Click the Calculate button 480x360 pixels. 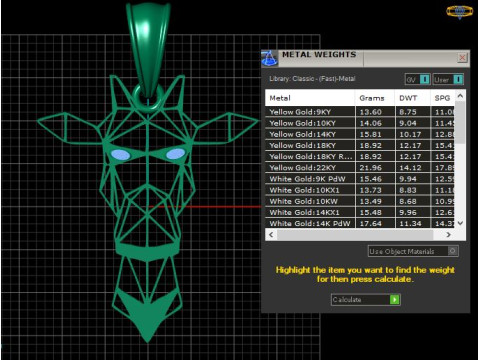[x=366, y=299]
